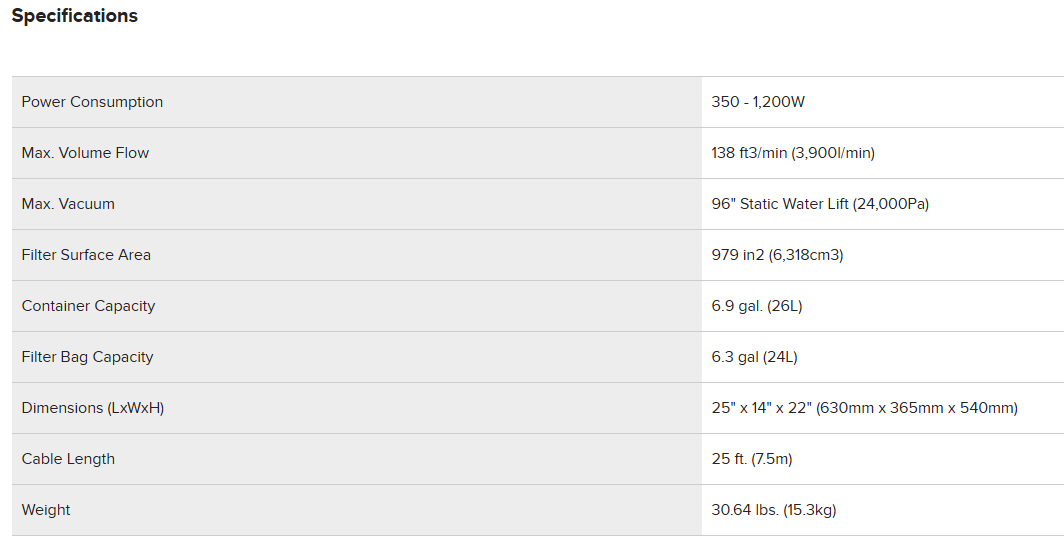Click the 96" Static Water Lift value
Image resolution: width=1064 pixels, height=540 pixels.
(780, 204)
